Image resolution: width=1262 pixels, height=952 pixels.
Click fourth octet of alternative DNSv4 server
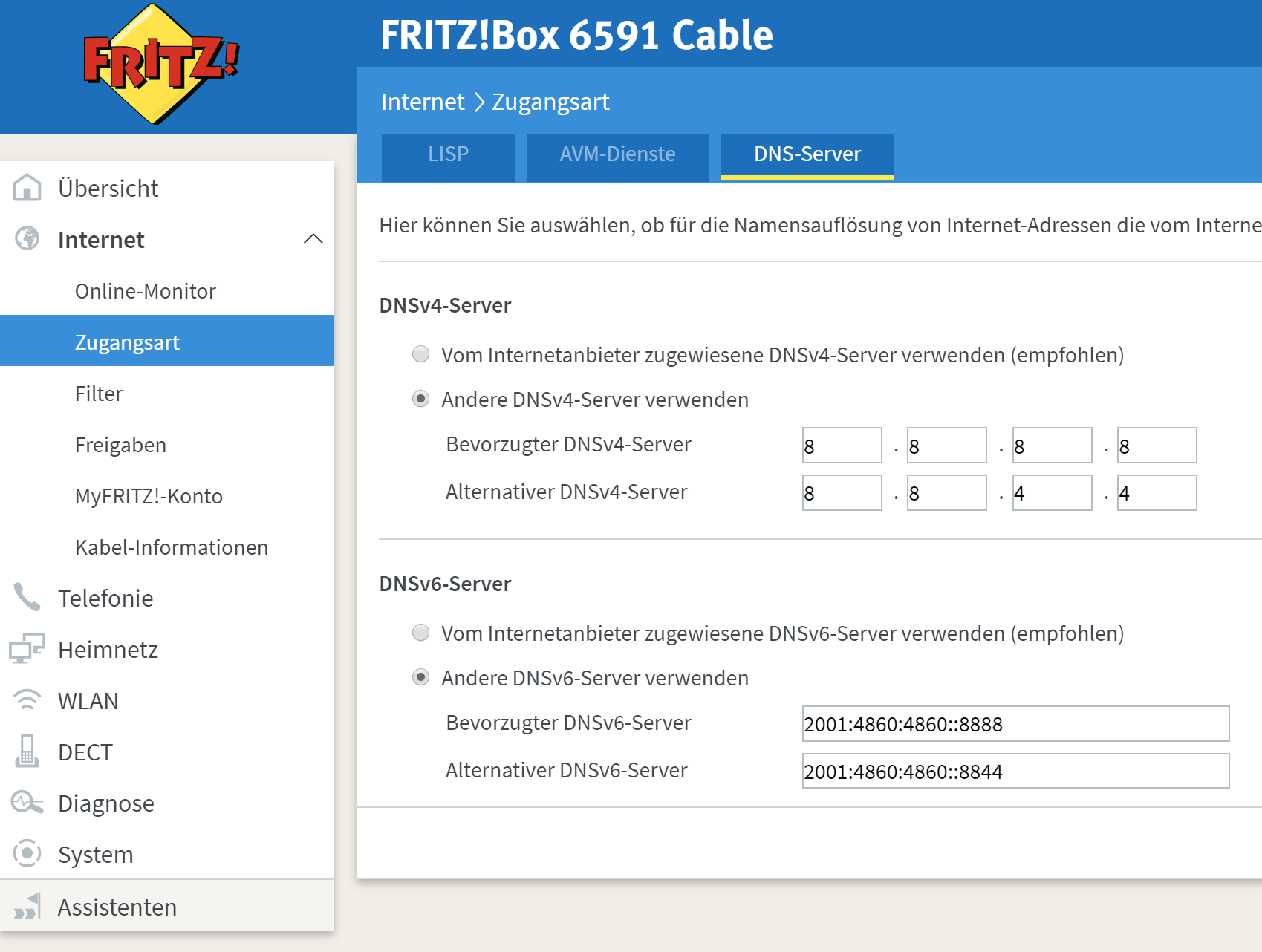click(1157, 492)
